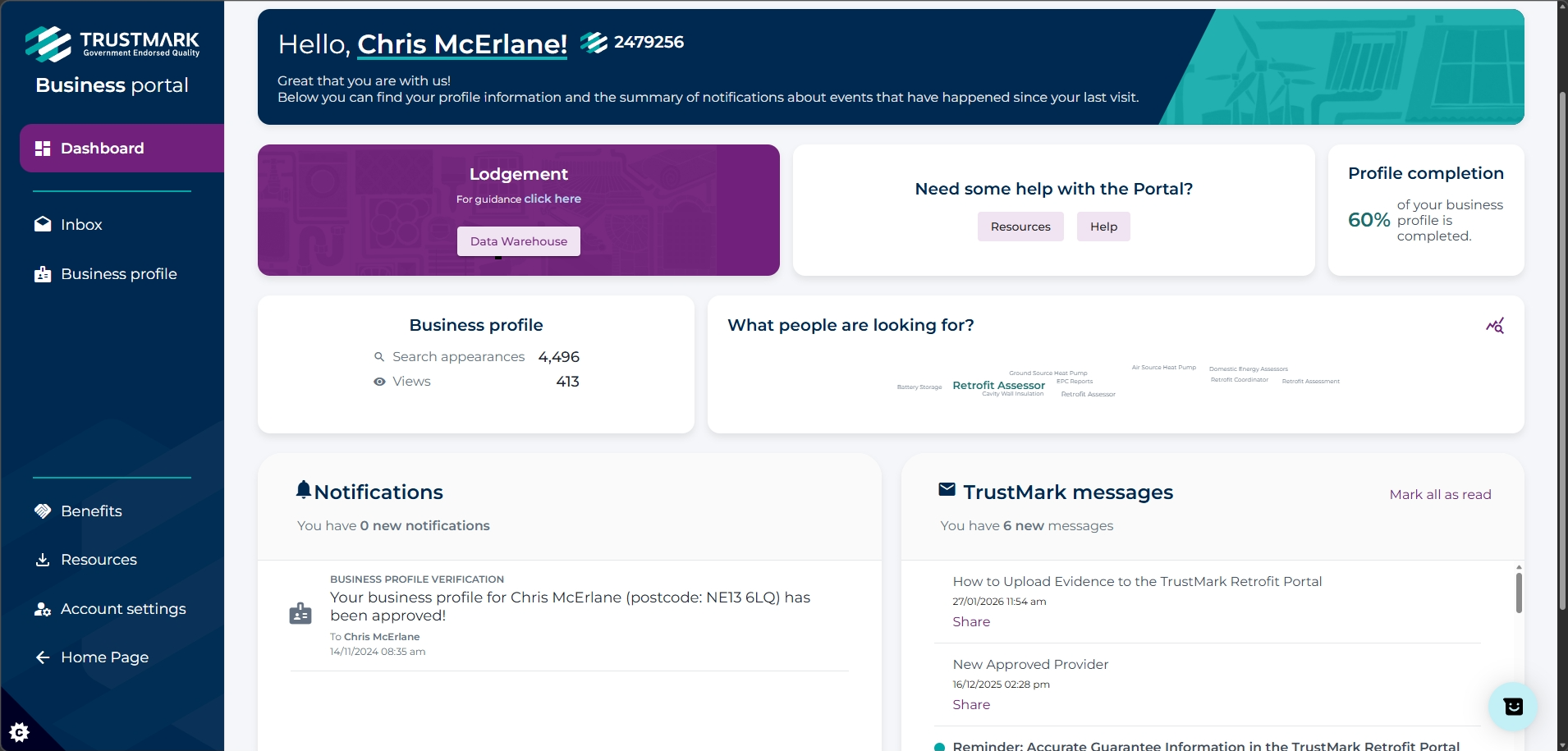Click the TrustMark ID icon beside 2479256

click(x=594, y=42)
